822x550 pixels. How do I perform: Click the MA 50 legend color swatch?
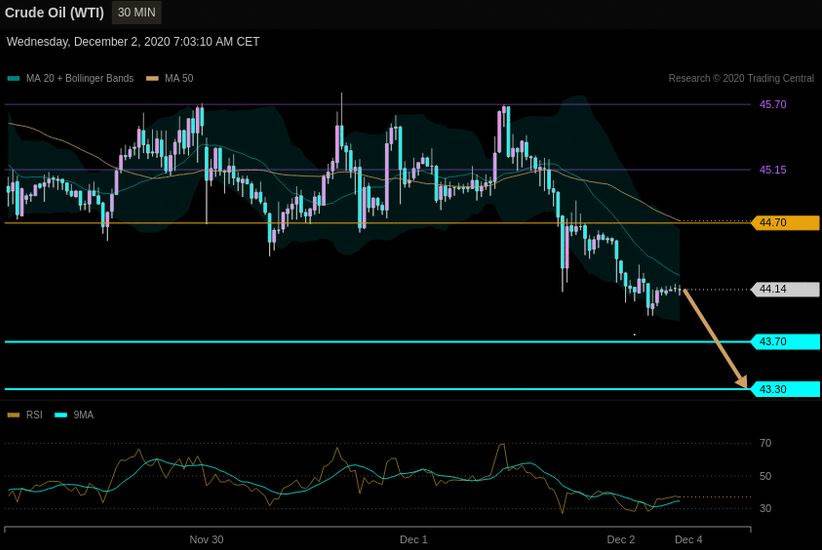point(152,79)
